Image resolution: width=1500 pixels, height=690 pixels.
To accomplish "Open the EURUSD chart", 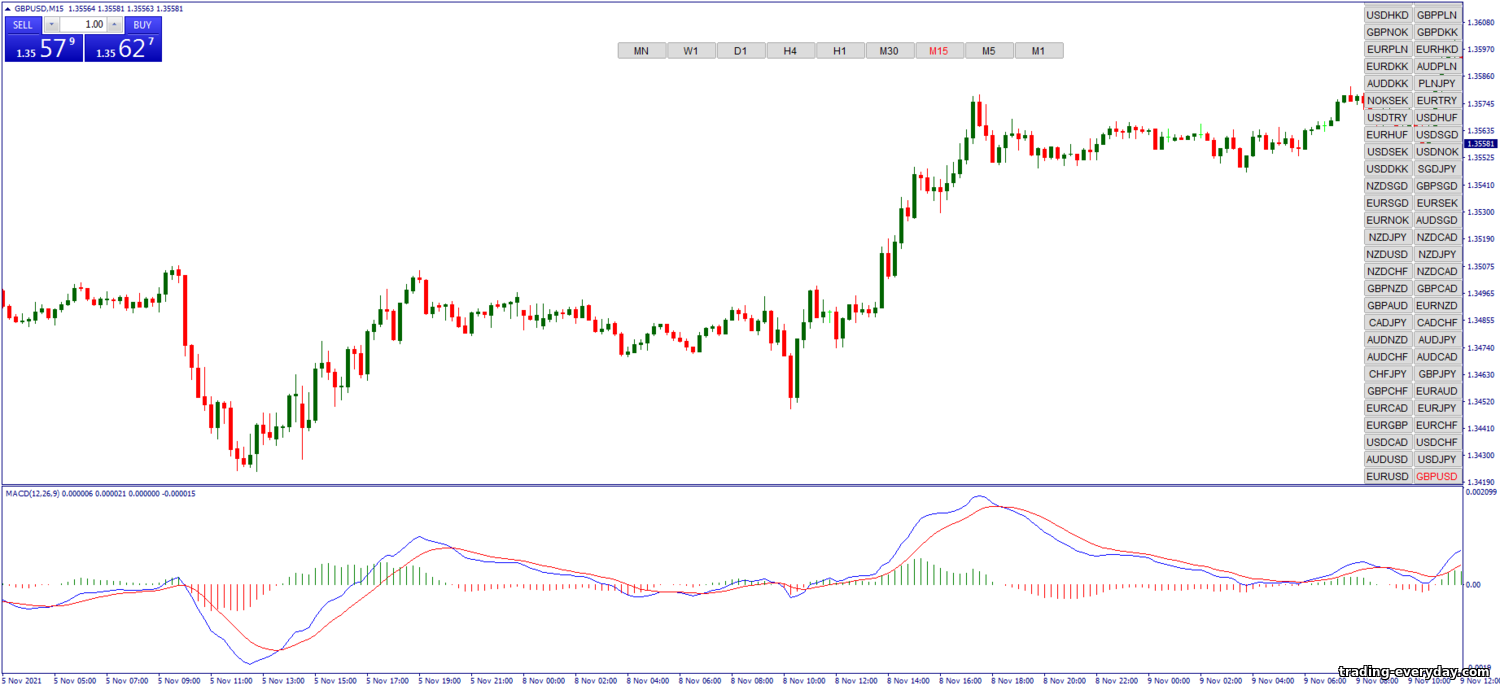I will (x=1388, y=476).
